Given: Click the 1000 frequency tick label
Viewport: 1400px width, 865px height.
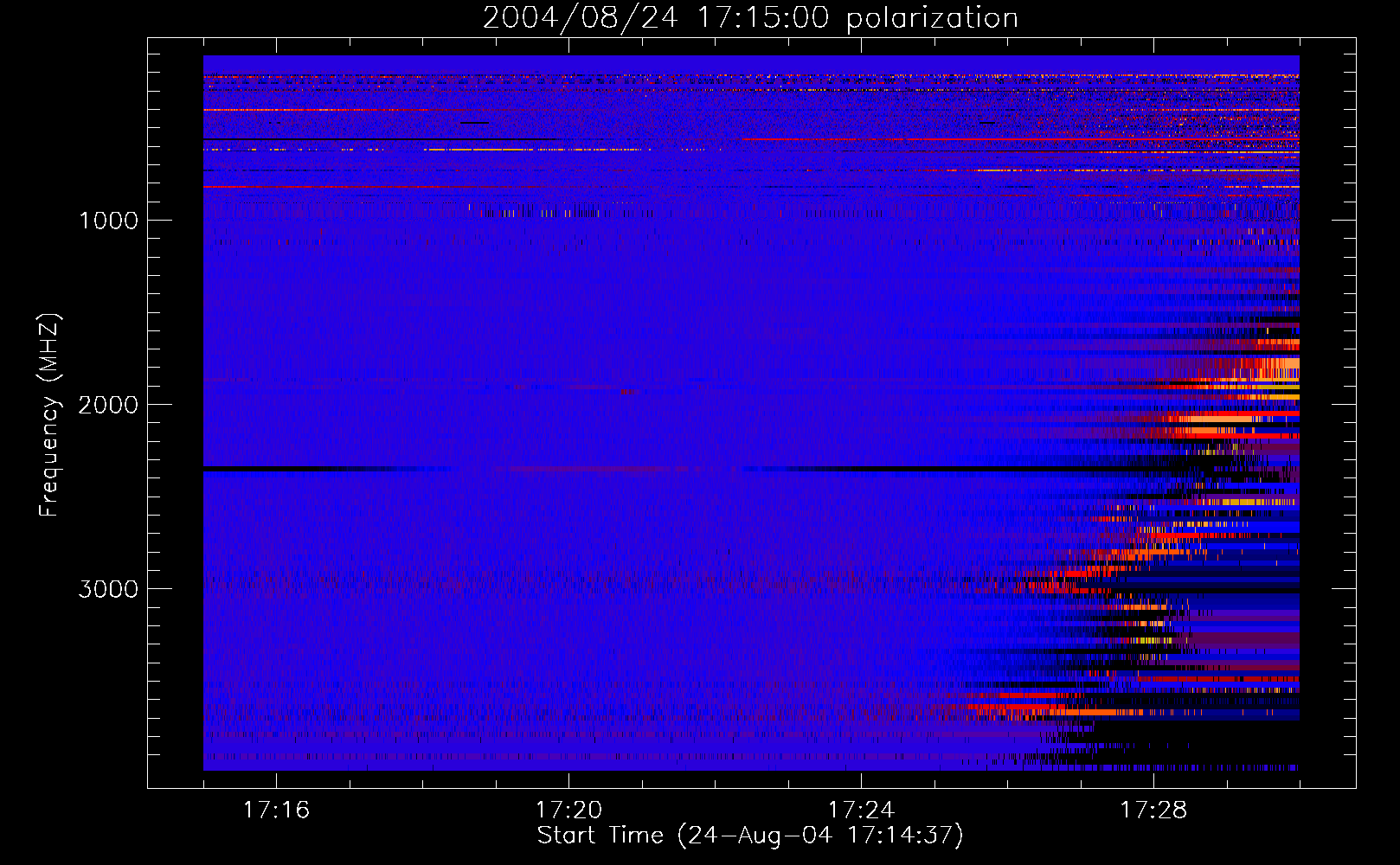Looking at the screenshot, I should pyautogui.click(x=108, y=221).
